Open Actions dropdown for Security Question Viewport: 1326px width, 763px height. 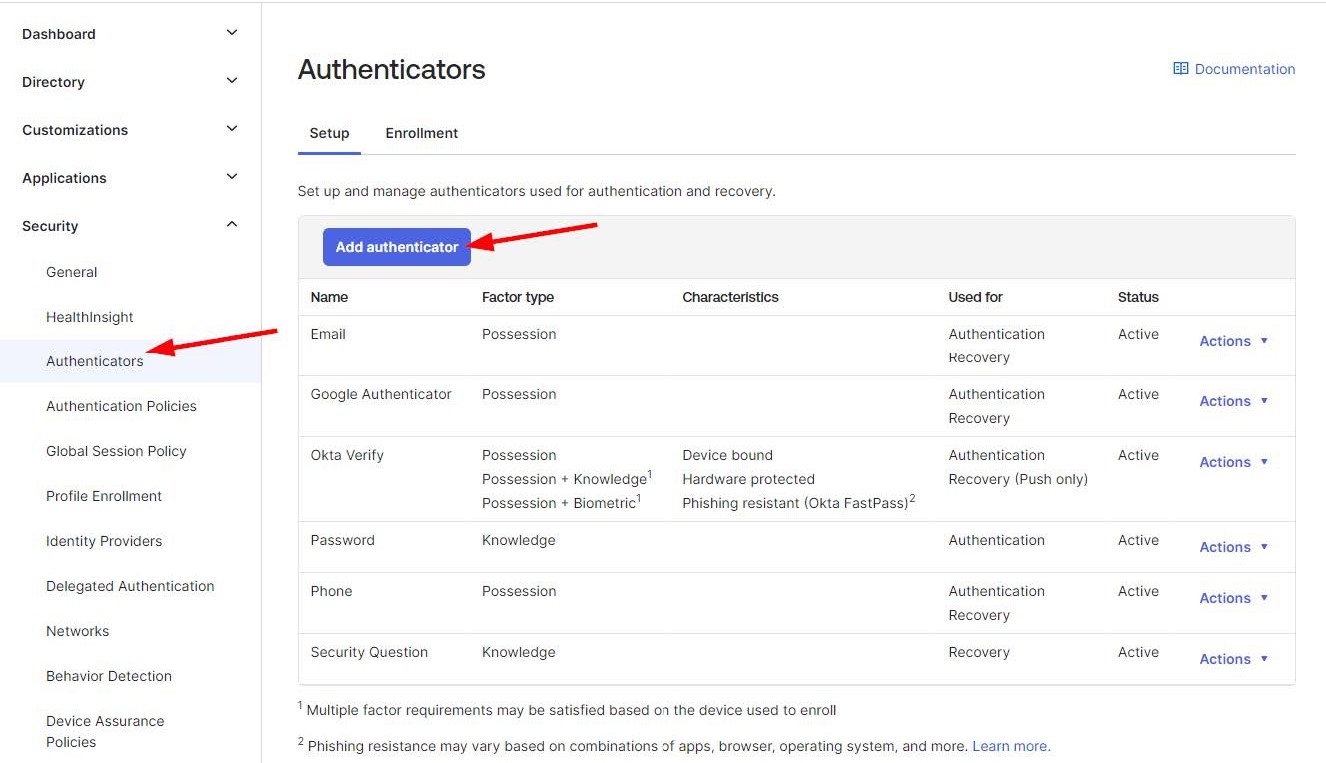[1233, 659]
